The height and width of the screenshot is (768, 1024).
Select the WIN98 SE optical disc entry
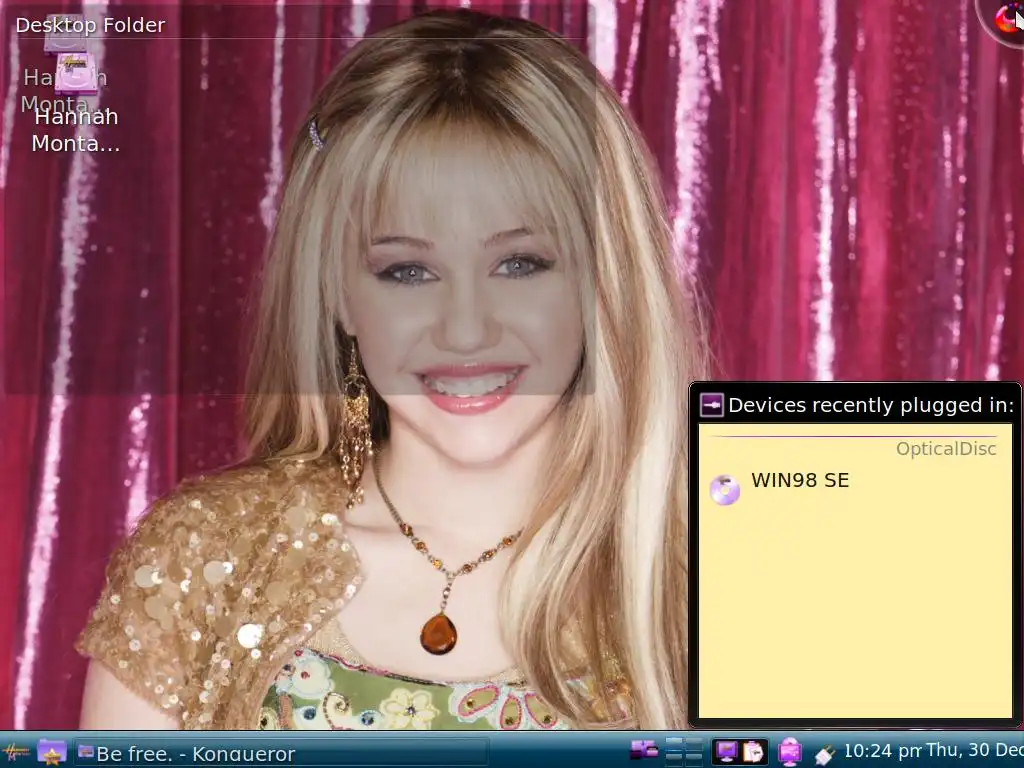pyautogui.click(x=854, y=487)
